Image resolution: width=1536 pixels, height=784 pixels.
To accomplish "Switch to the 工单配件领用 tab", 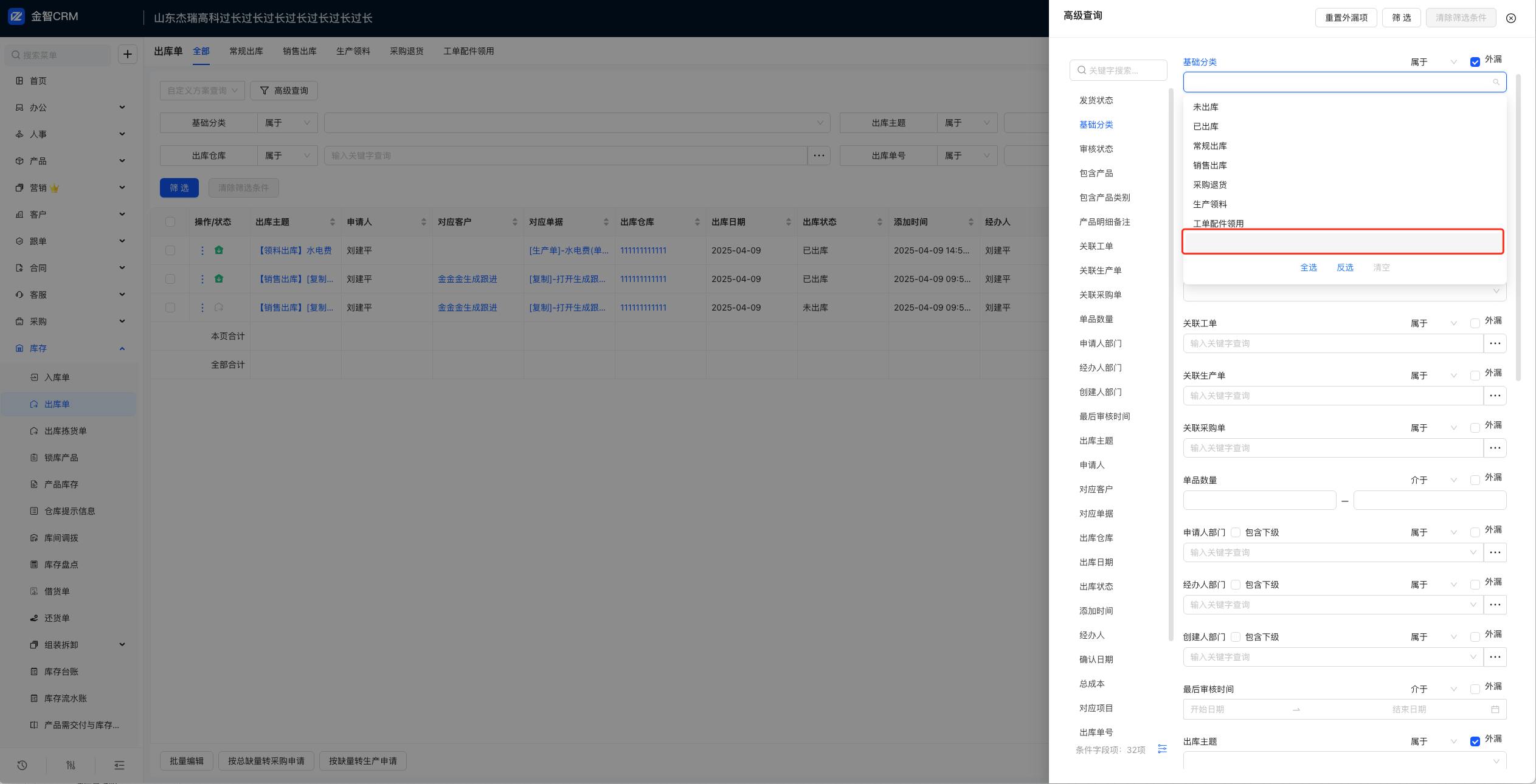I will [469, 51].
